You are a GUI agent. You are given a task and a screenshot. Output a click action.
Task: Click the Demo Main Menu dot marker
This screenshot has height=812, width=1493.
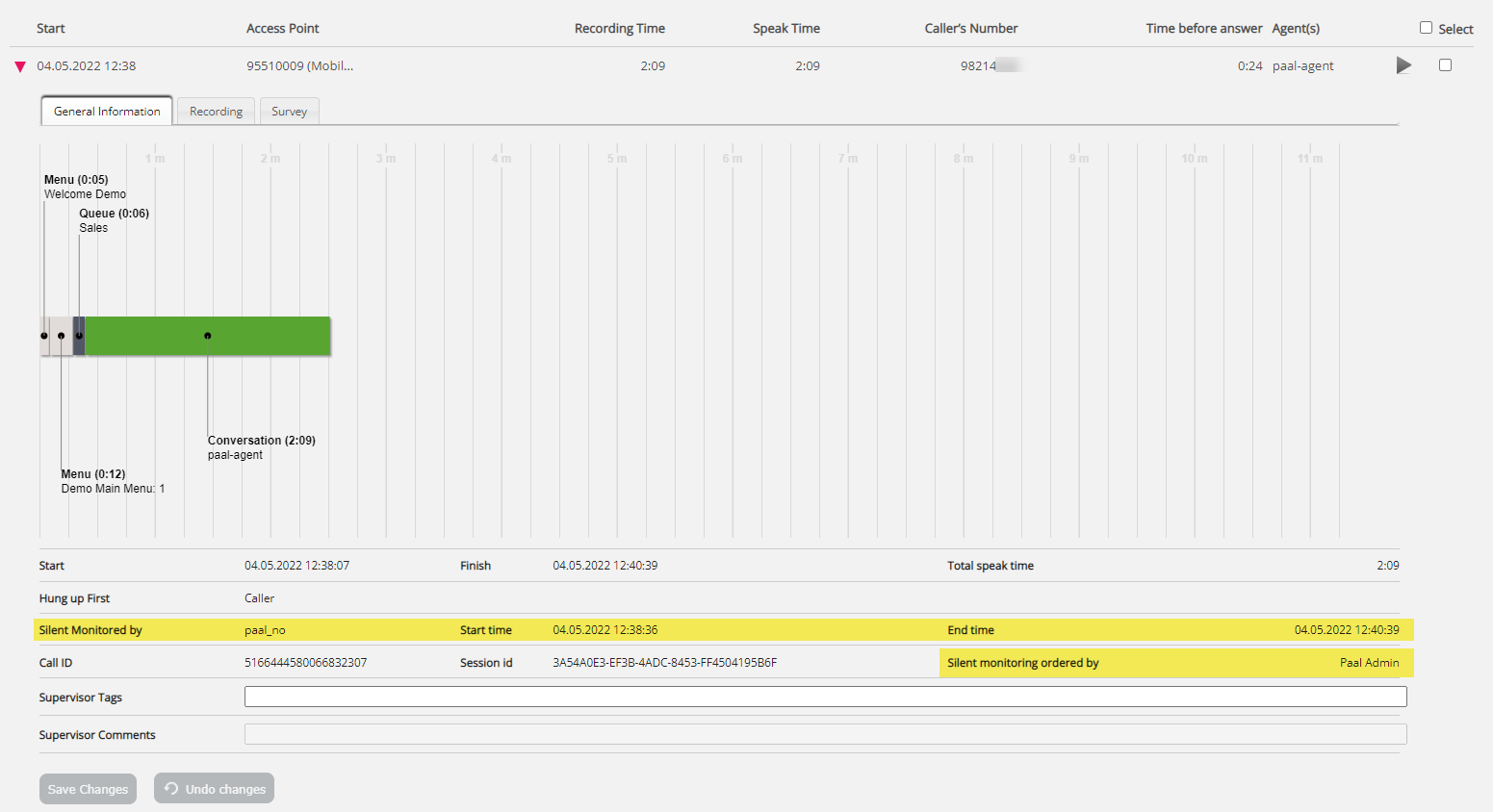(x=62, y=336)
